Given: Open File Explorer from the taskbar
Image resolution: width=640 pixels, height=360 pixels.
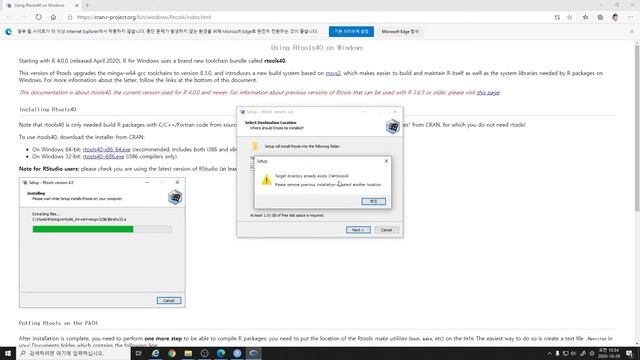Looking at the screenshot, I should pos(188,353).
